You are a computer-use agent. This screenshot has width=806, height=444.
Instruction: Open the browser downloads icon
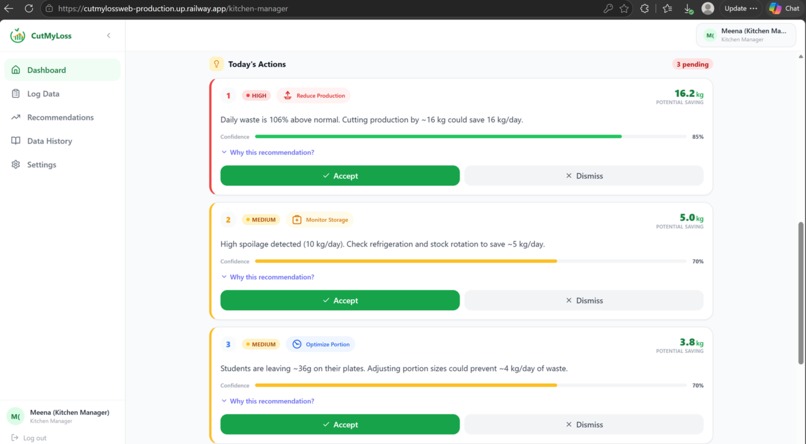pos(688,9)
